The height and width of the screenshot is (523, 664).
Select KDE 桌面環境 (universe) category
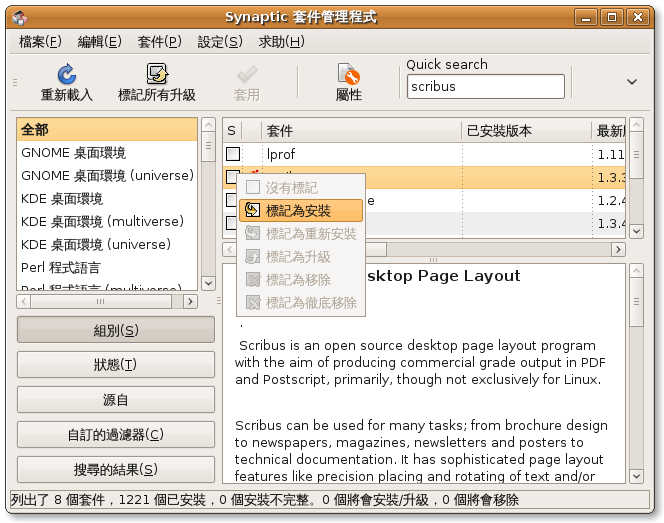[x=107, y=244]
